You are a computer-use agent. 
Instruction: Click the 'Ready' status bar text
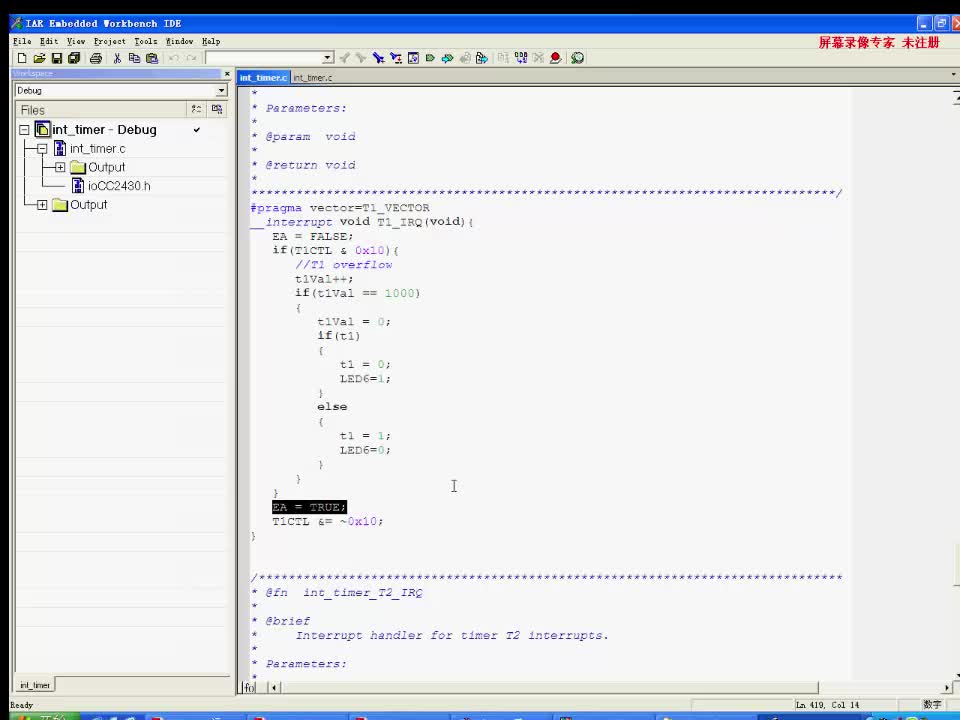click(21, 705)
